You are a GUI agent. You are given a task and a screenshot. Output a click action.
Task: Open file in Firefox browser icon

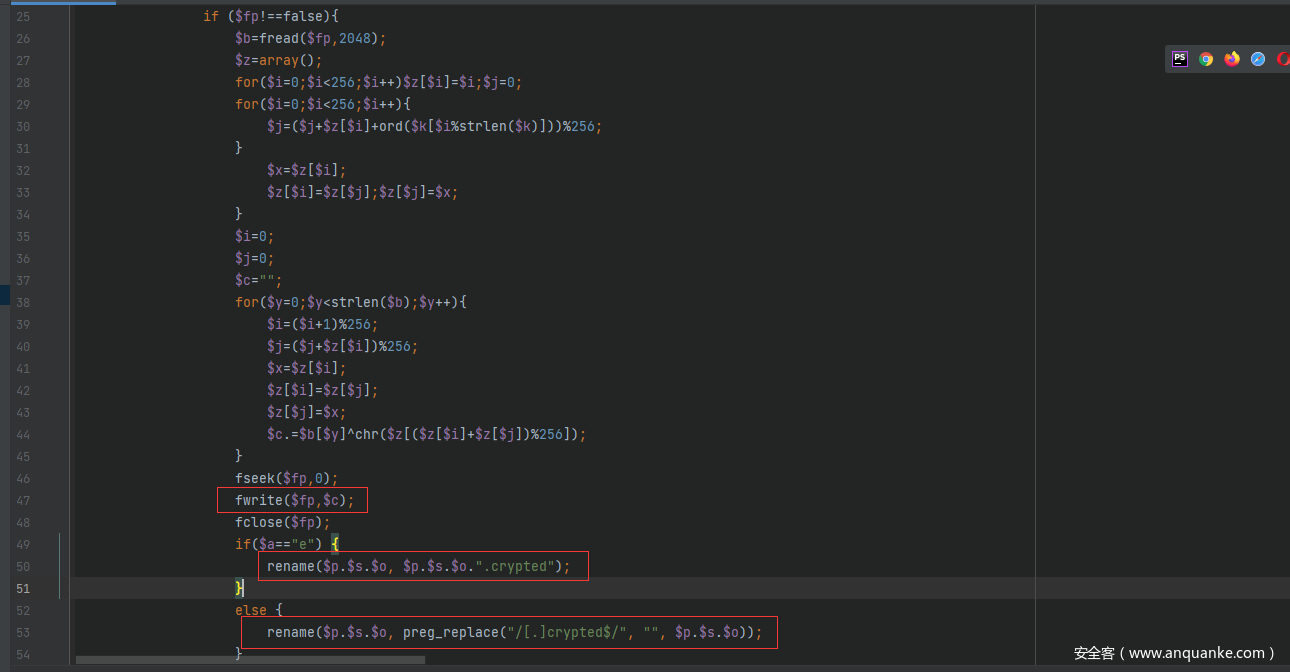tap(1232, 59)
